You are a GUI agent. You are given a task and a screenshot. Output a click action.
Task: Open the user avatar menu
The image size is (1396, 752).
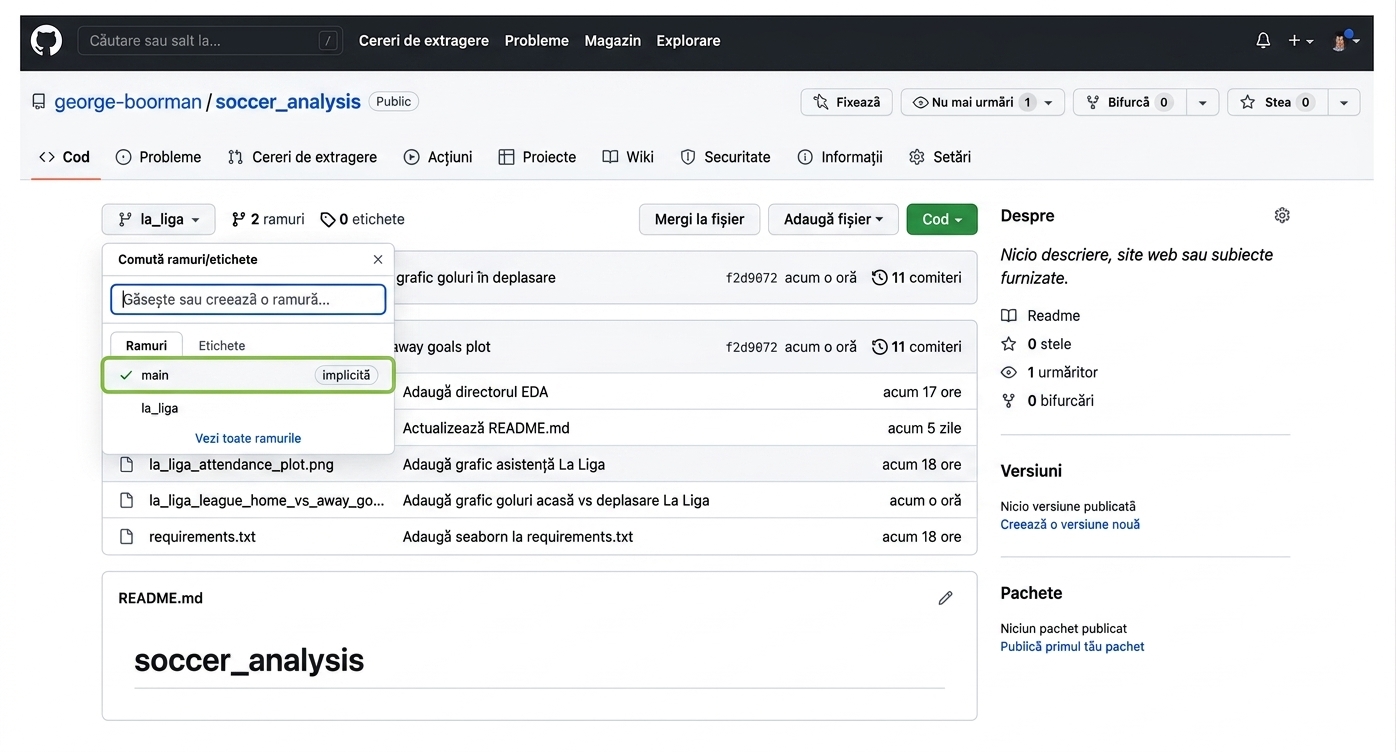coord(1346,41)
